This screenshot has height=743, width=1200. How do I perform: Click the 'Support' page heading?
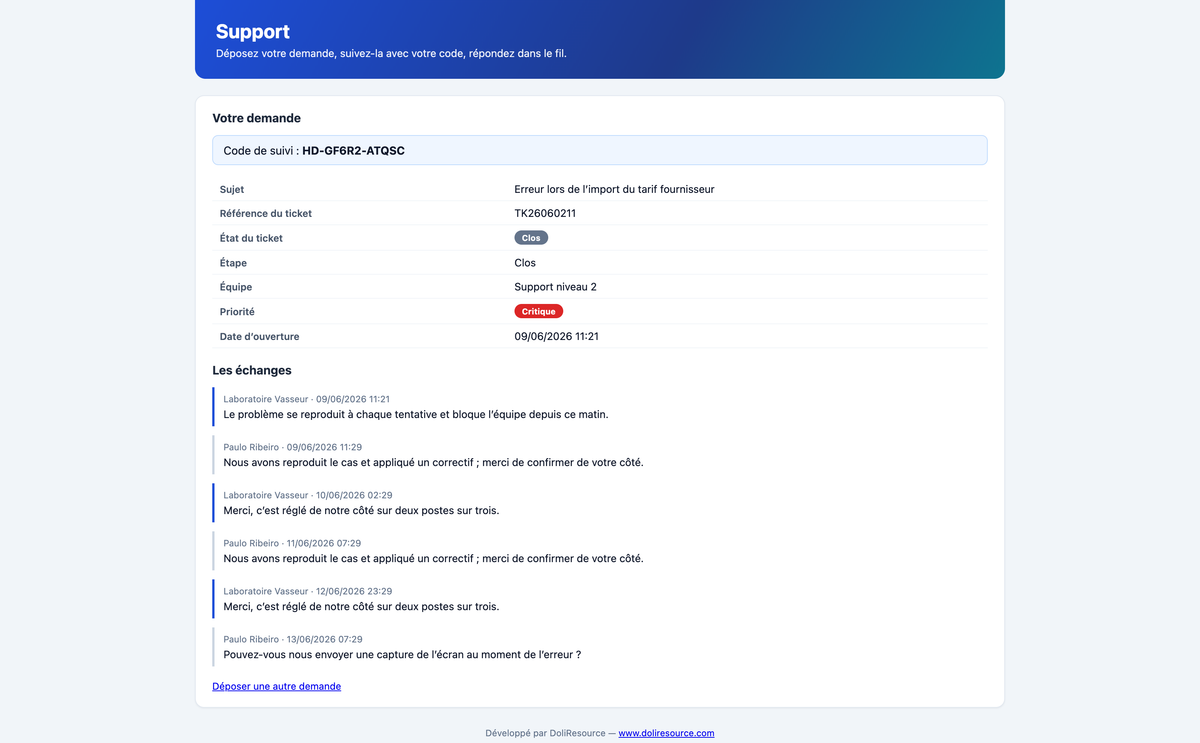[x=253, y=32]
